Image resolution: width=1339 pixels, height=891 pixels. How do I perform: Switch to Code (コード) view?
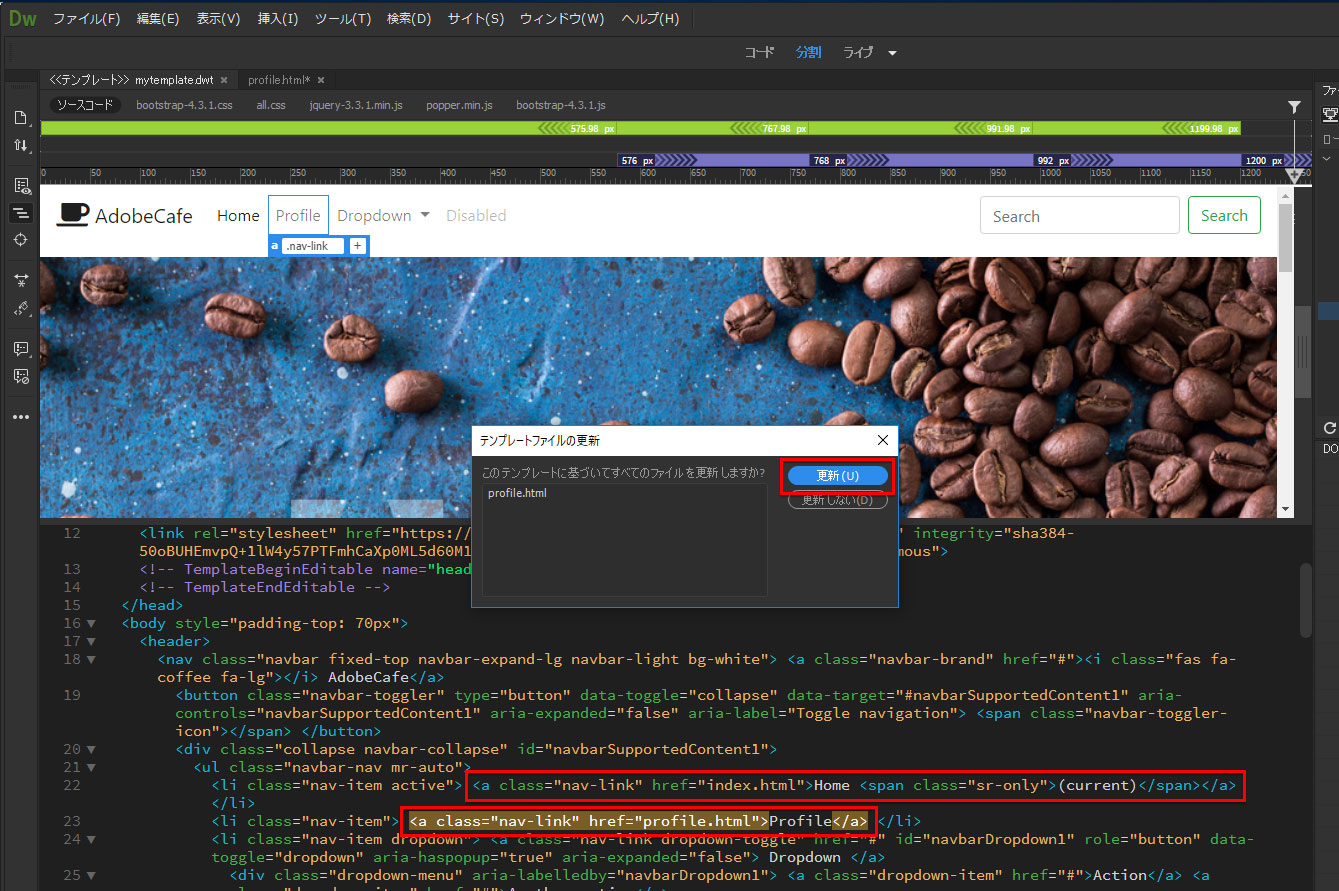(759, 52)
